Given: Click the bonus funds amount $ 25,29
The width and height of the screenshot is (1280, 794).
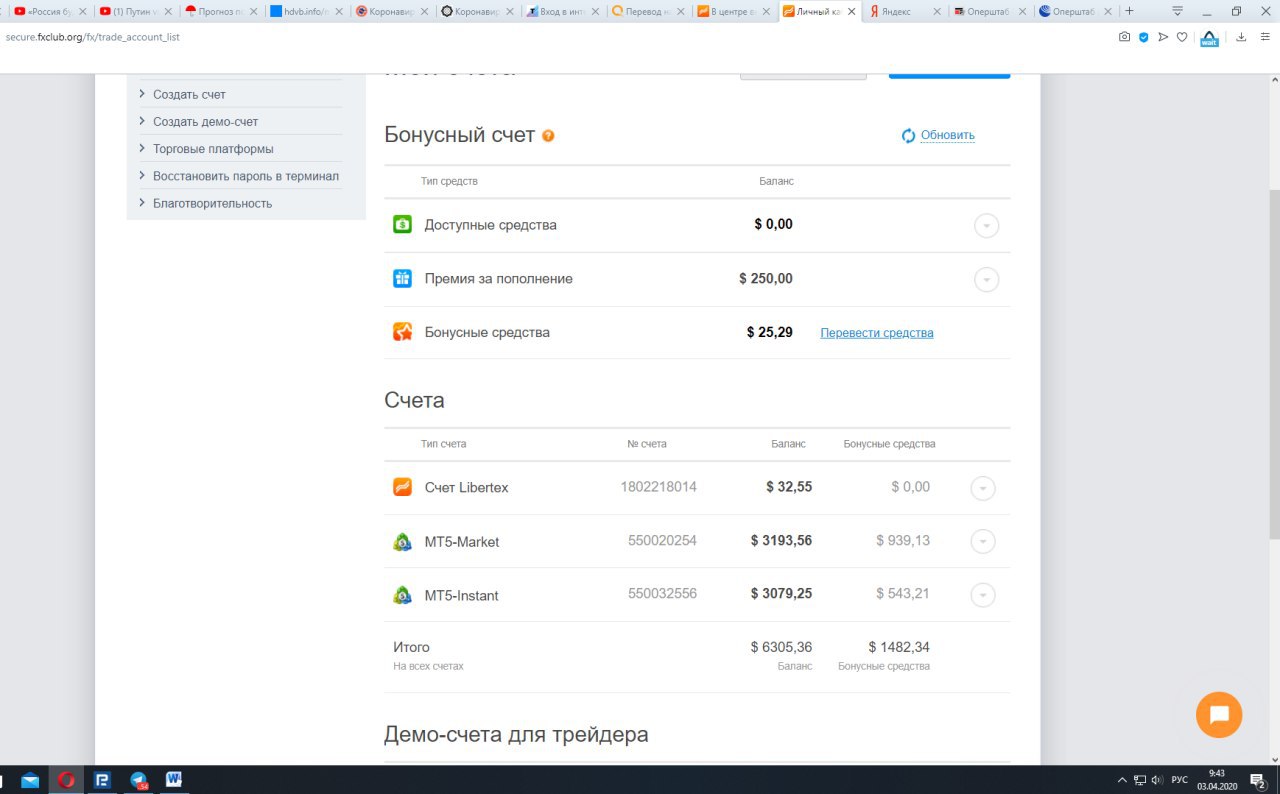Looking at the screenshot, I should click(770, 332).
